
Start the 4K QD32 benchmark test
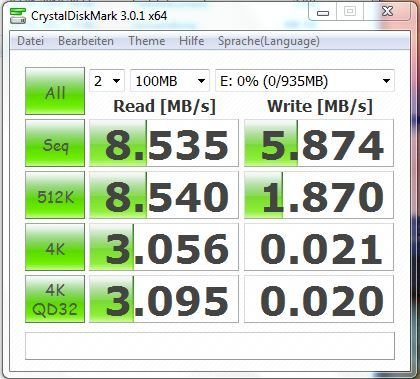tap(55, 299)
